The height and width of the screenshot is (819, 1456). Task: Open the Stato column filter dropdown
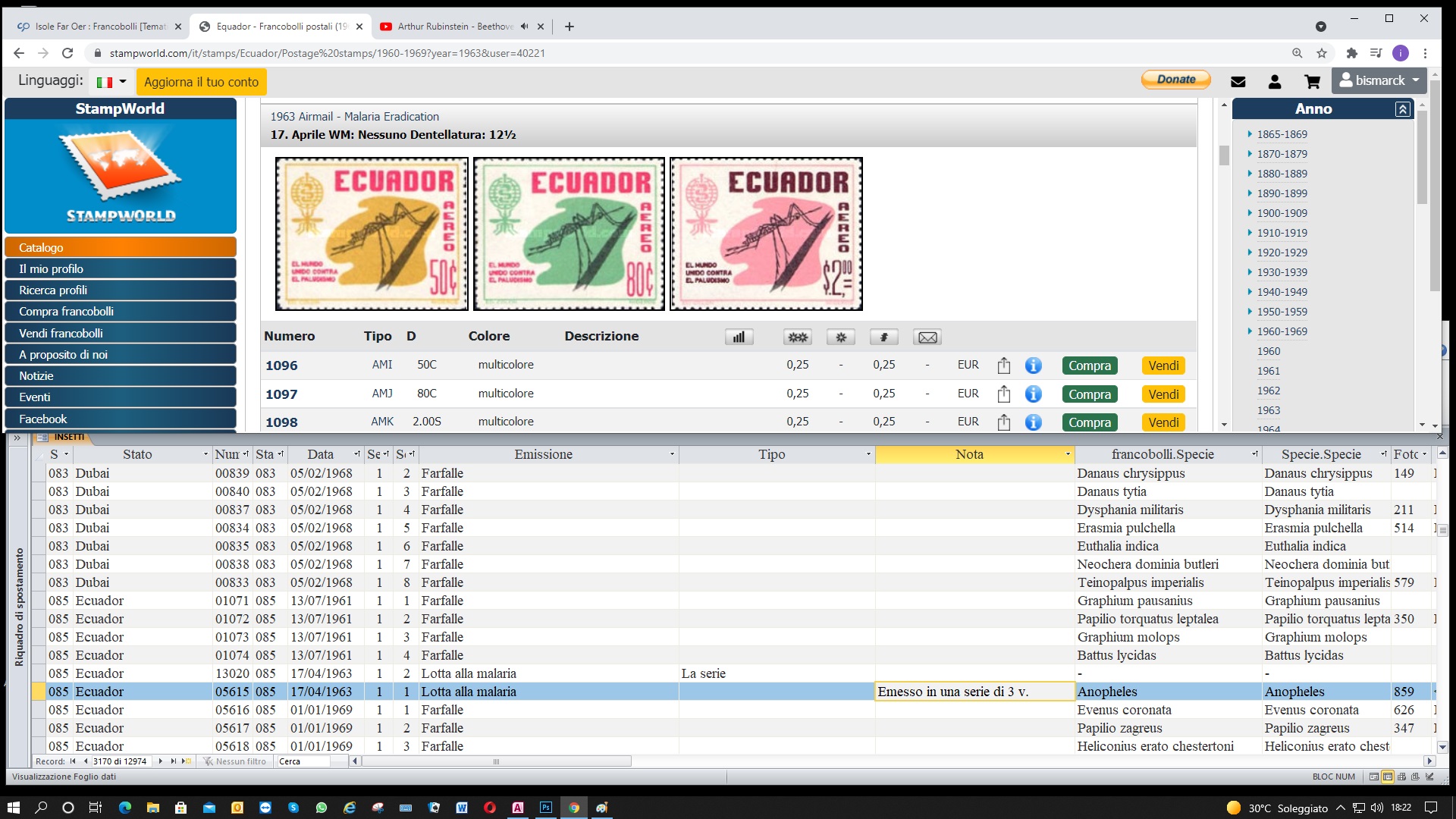coord(206,455)
